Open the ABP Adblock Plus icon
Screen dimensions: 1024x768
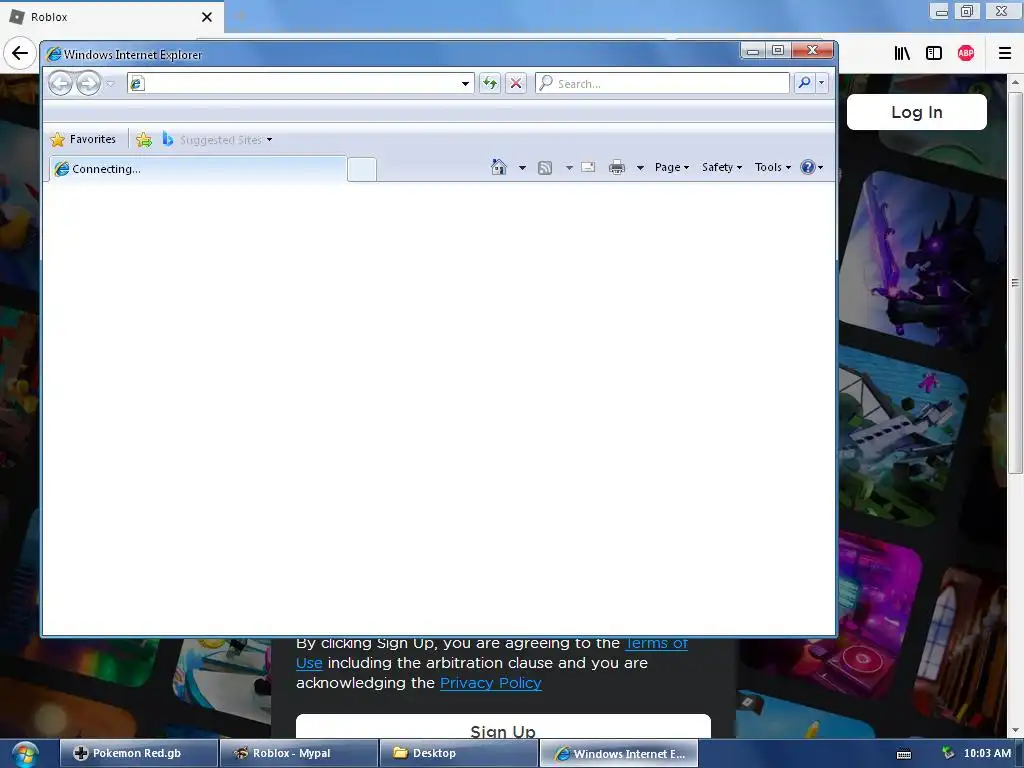[966, 54]
